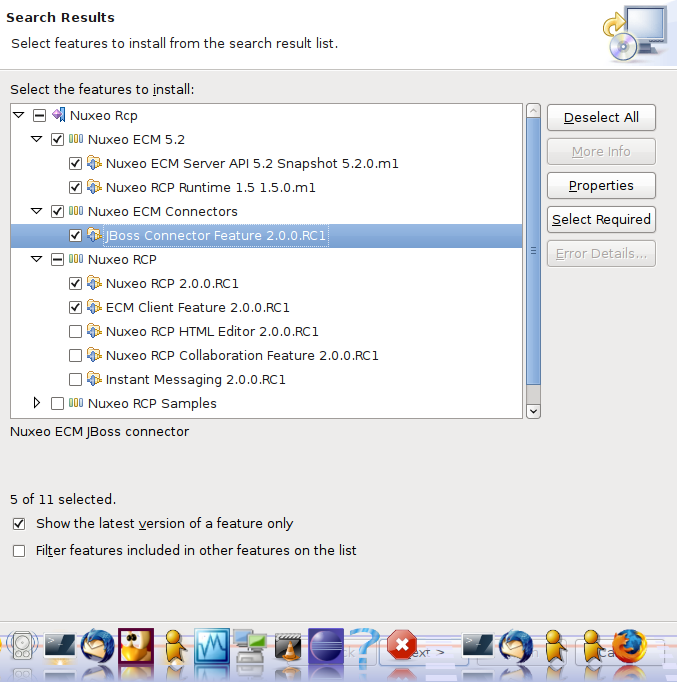Launch the VLC traffic cone icon

288,647
